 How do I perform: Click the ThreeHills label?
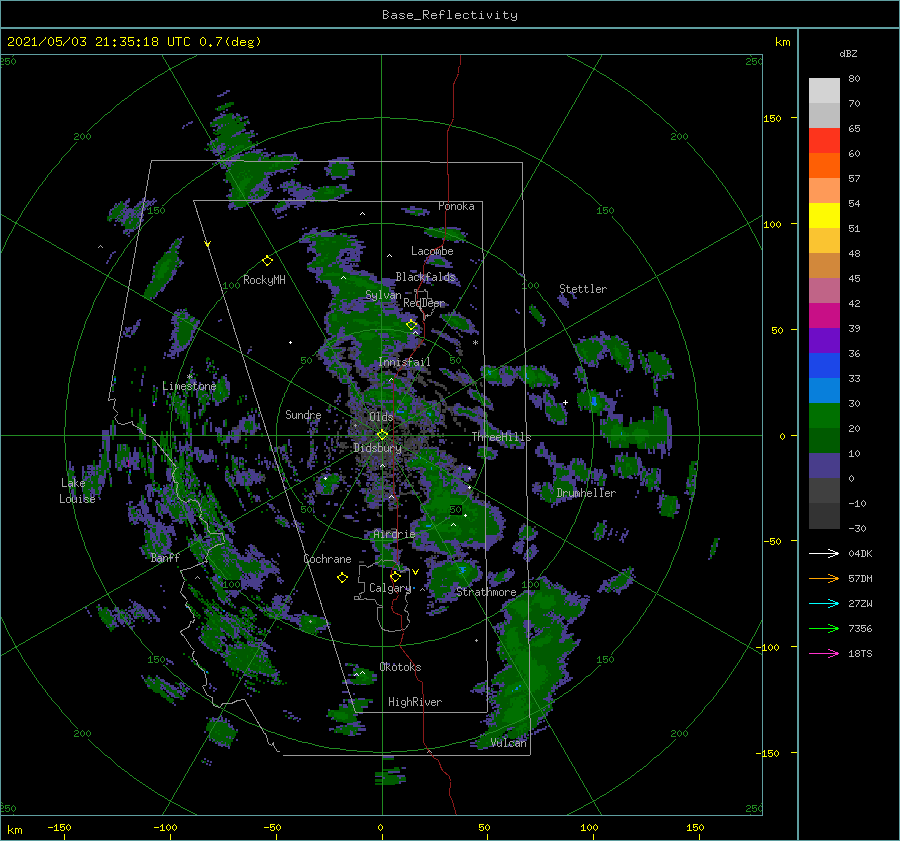coord(501,437)
